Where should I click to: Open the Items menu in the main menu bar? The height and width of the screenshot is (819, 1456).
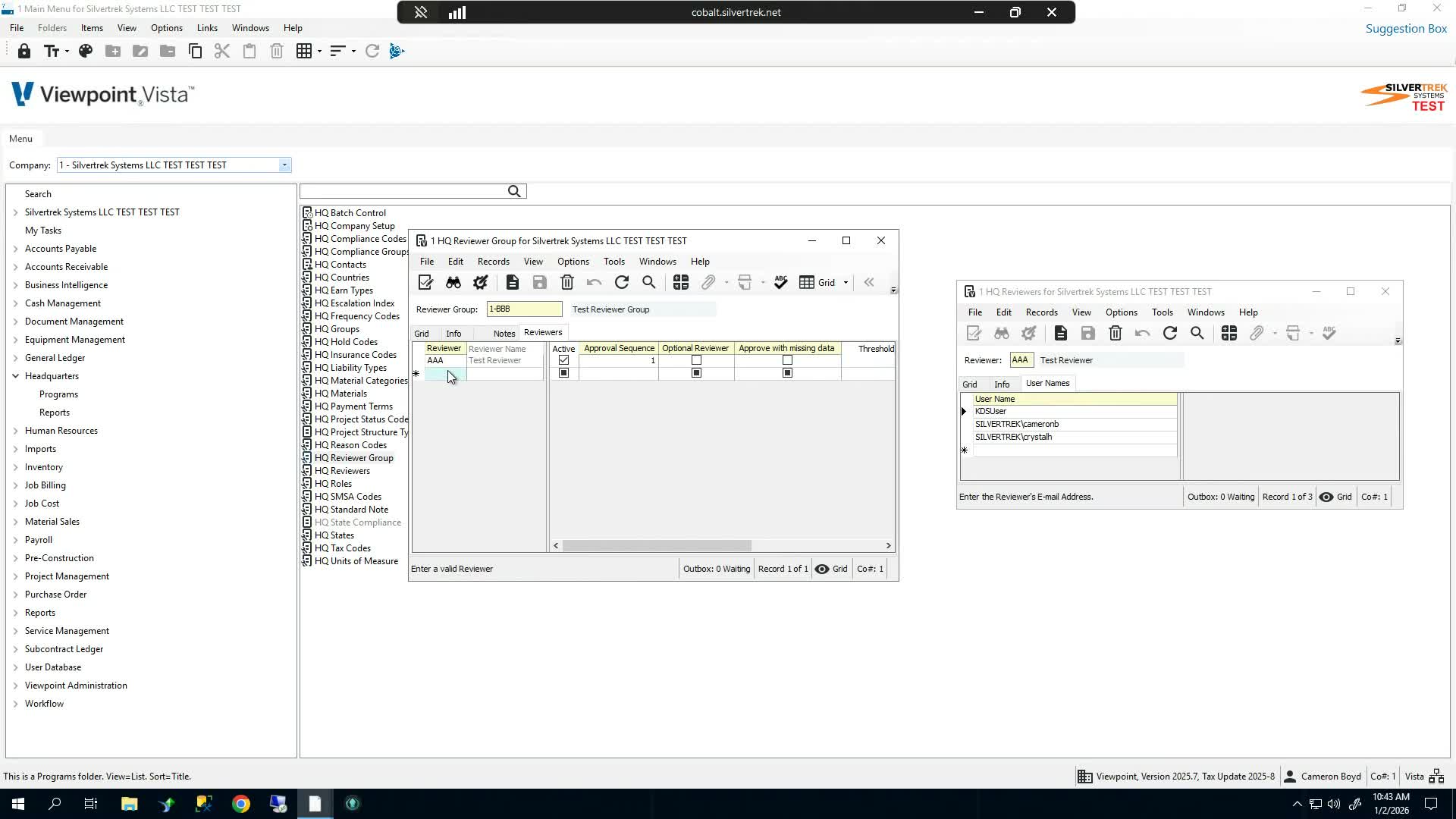click(92, 28)
